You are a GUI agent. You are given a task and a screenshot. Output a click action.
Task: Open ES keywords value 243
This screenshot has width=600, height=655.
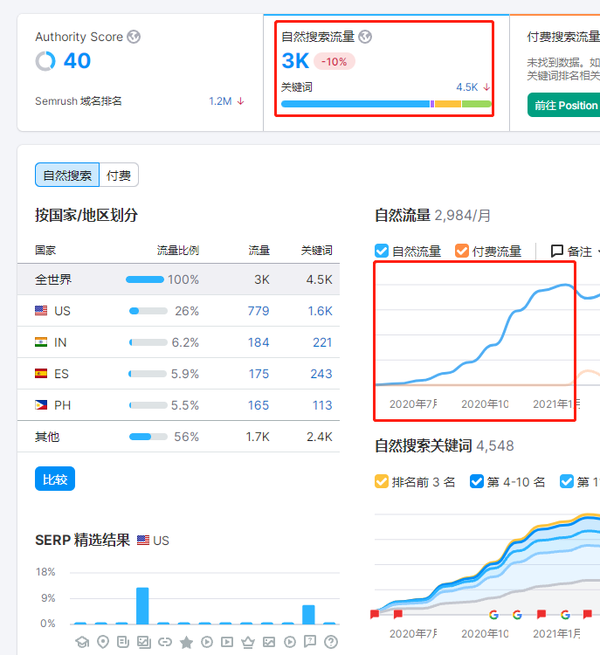pos(321,374)
